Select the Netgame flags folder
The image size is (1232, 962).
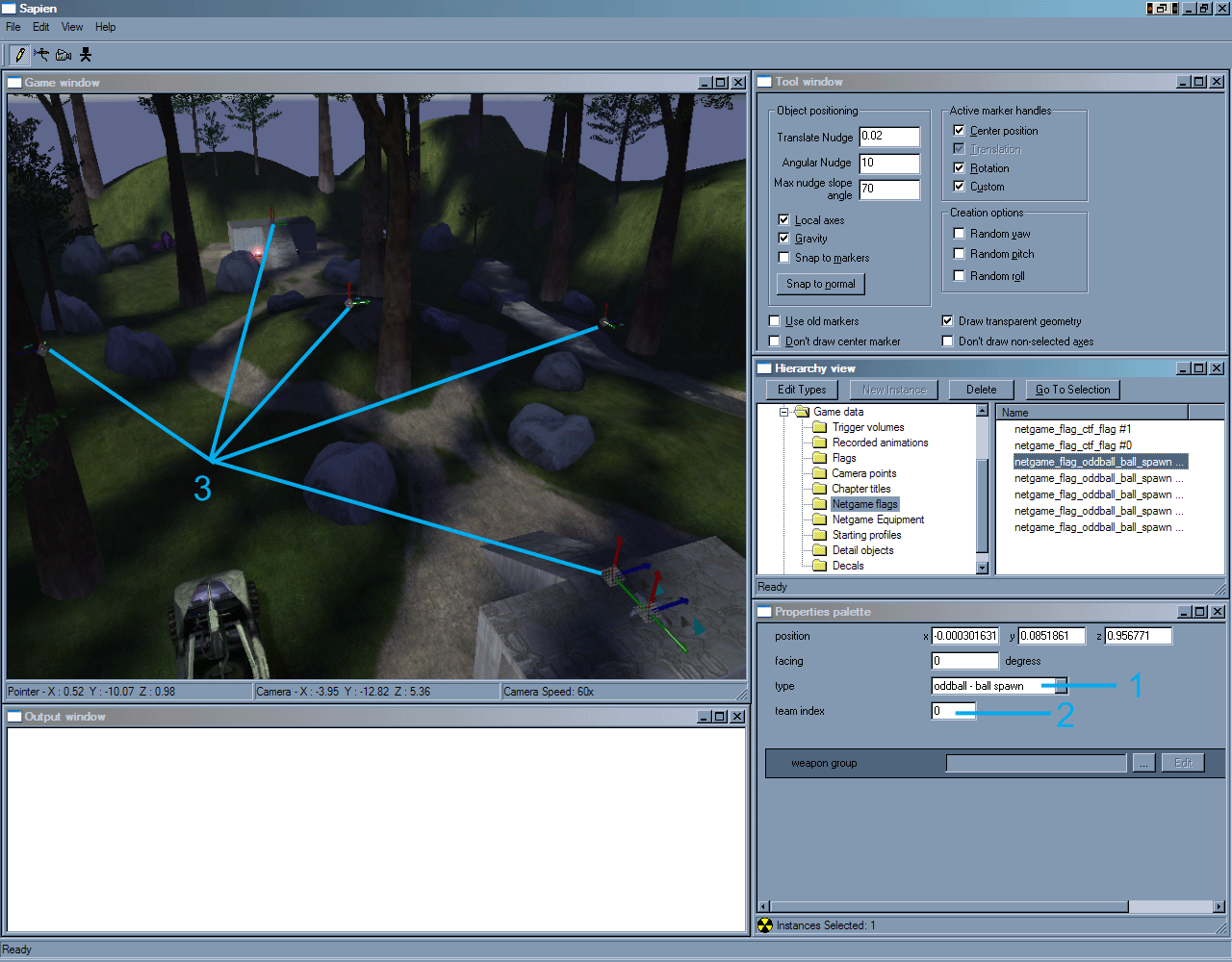(864, 504)
